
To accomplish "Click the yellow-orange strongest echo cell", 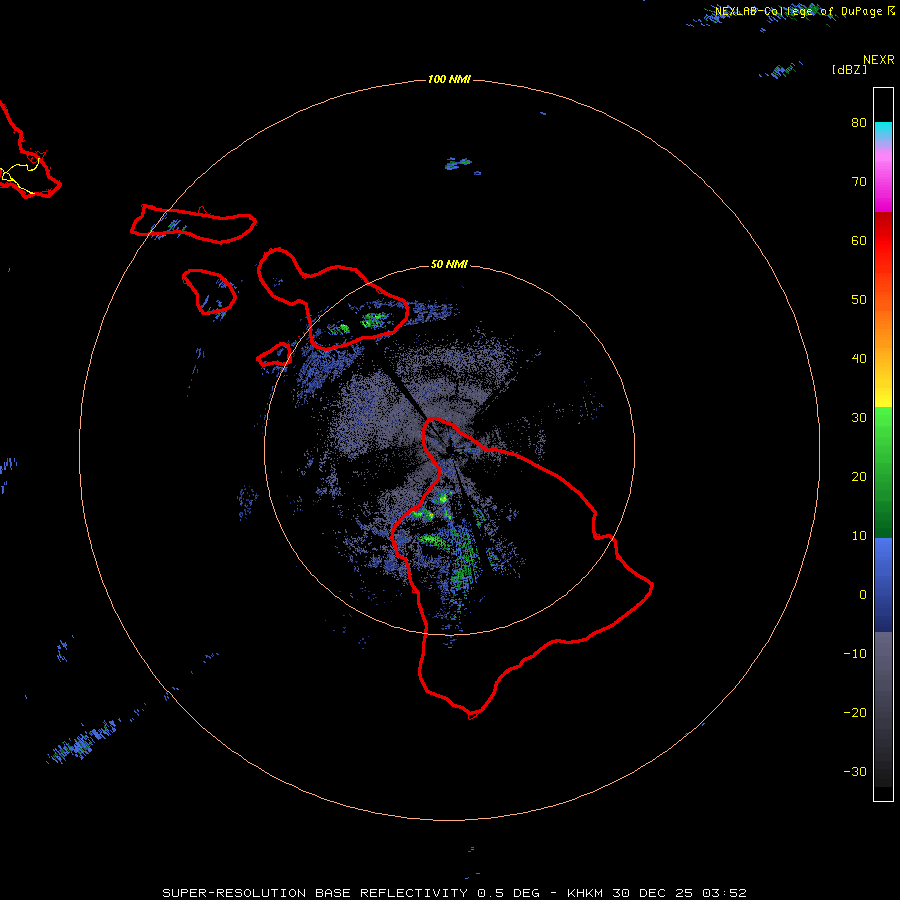I will click(443, 499).
